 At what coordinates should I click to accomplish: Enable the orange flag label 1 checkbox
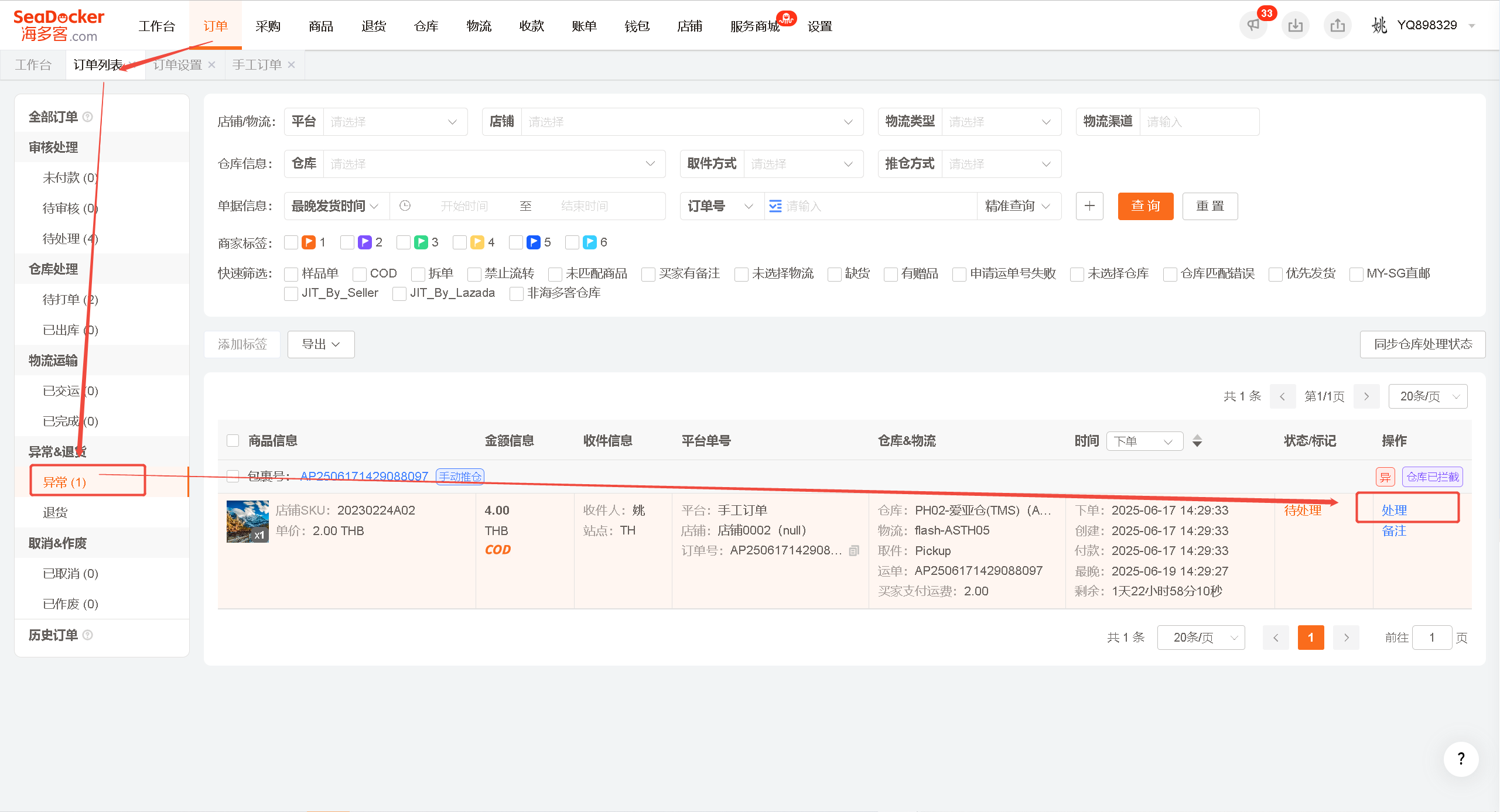pyautogui.click(x=291, y=242)
